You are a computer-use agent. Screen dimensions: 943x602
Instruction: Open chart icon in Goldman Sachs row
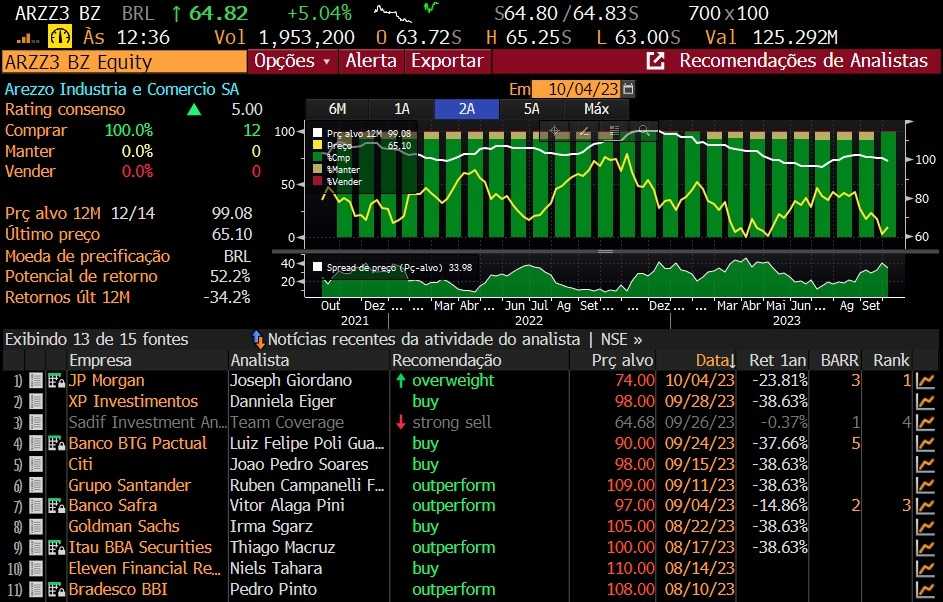tap(926, 527)
